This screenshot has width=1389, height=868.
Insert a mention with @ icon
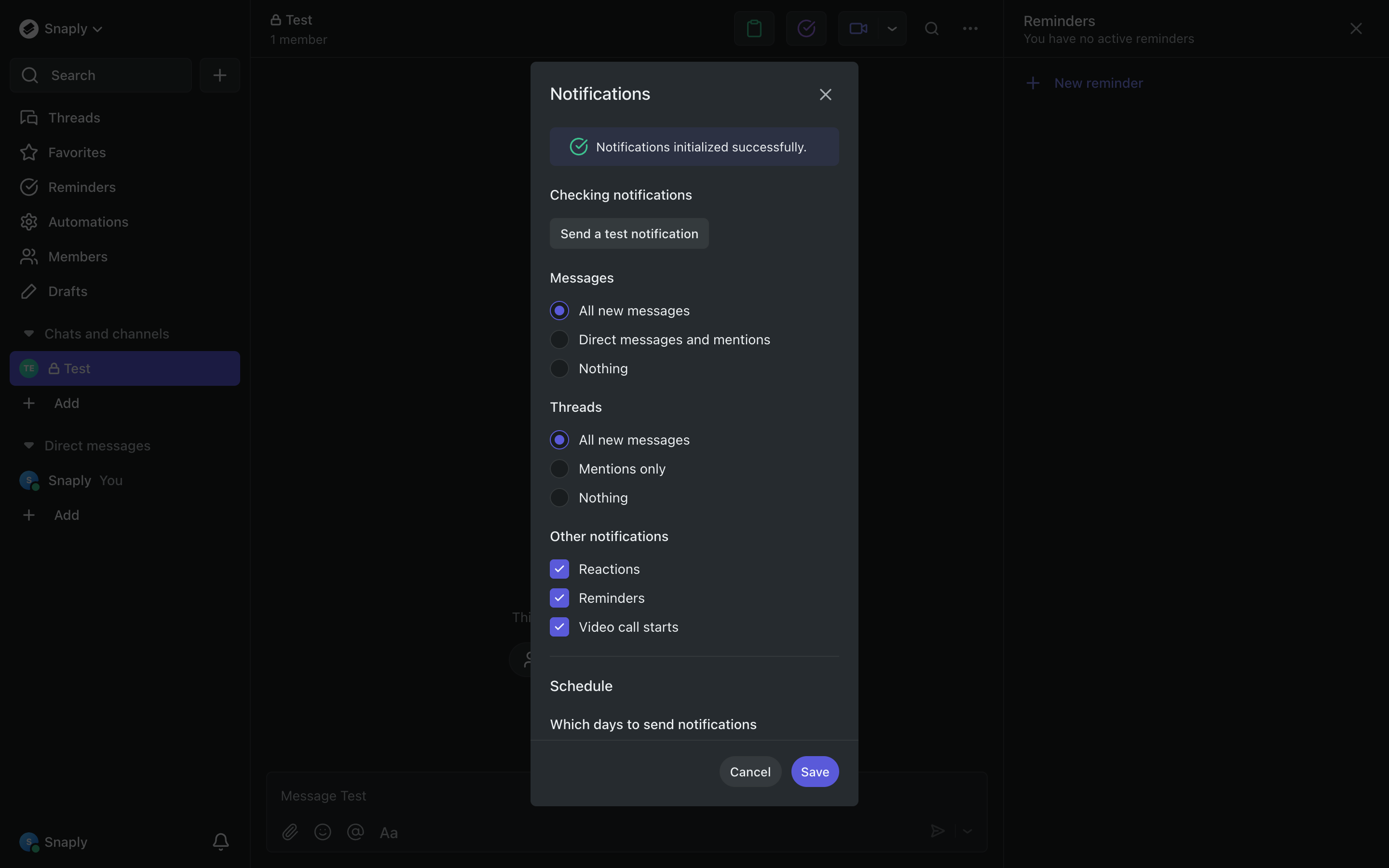tap(355, 832)
